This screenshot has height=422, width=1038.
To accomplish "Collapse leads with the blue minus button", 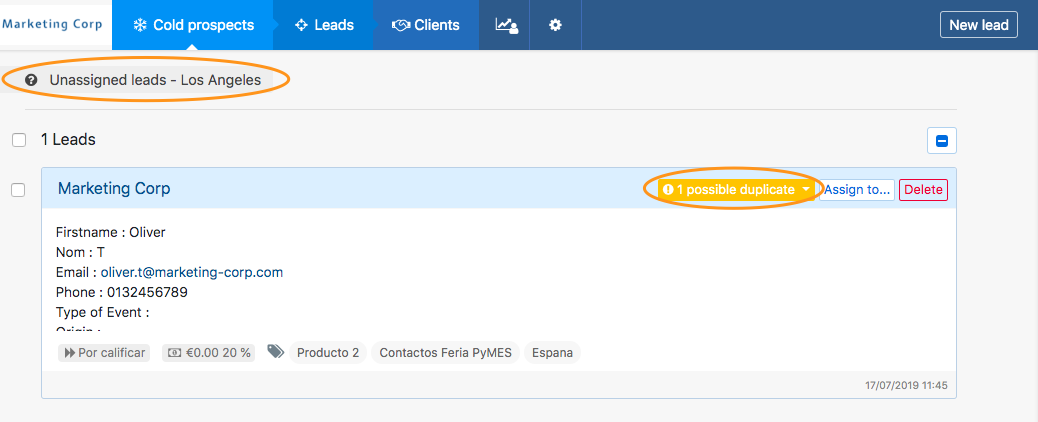I will [x=941, y=141].
